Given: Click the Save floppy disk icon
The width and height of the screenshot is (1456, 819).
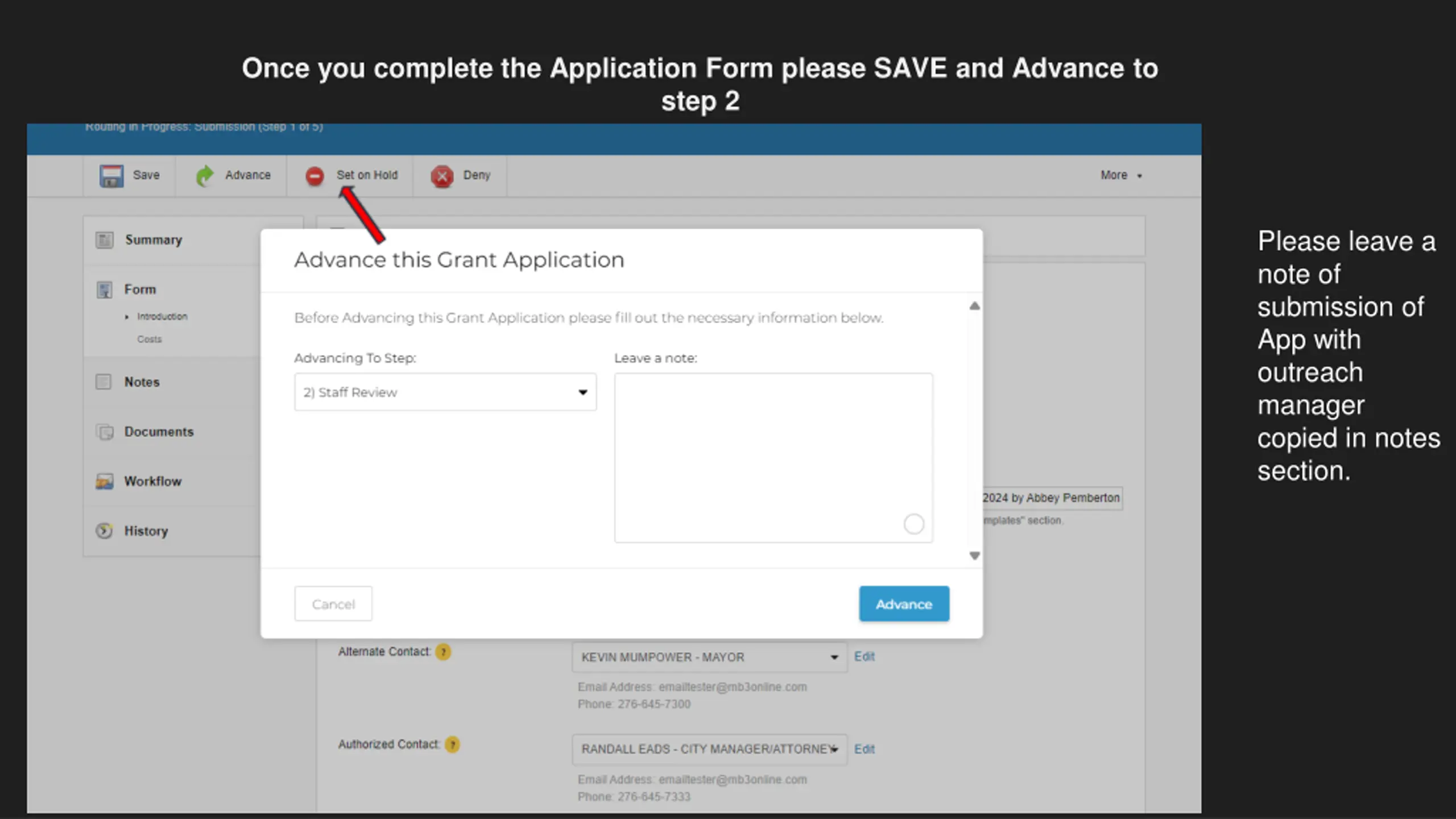Looking at the screenshot, I should click(x=111, y=176).
